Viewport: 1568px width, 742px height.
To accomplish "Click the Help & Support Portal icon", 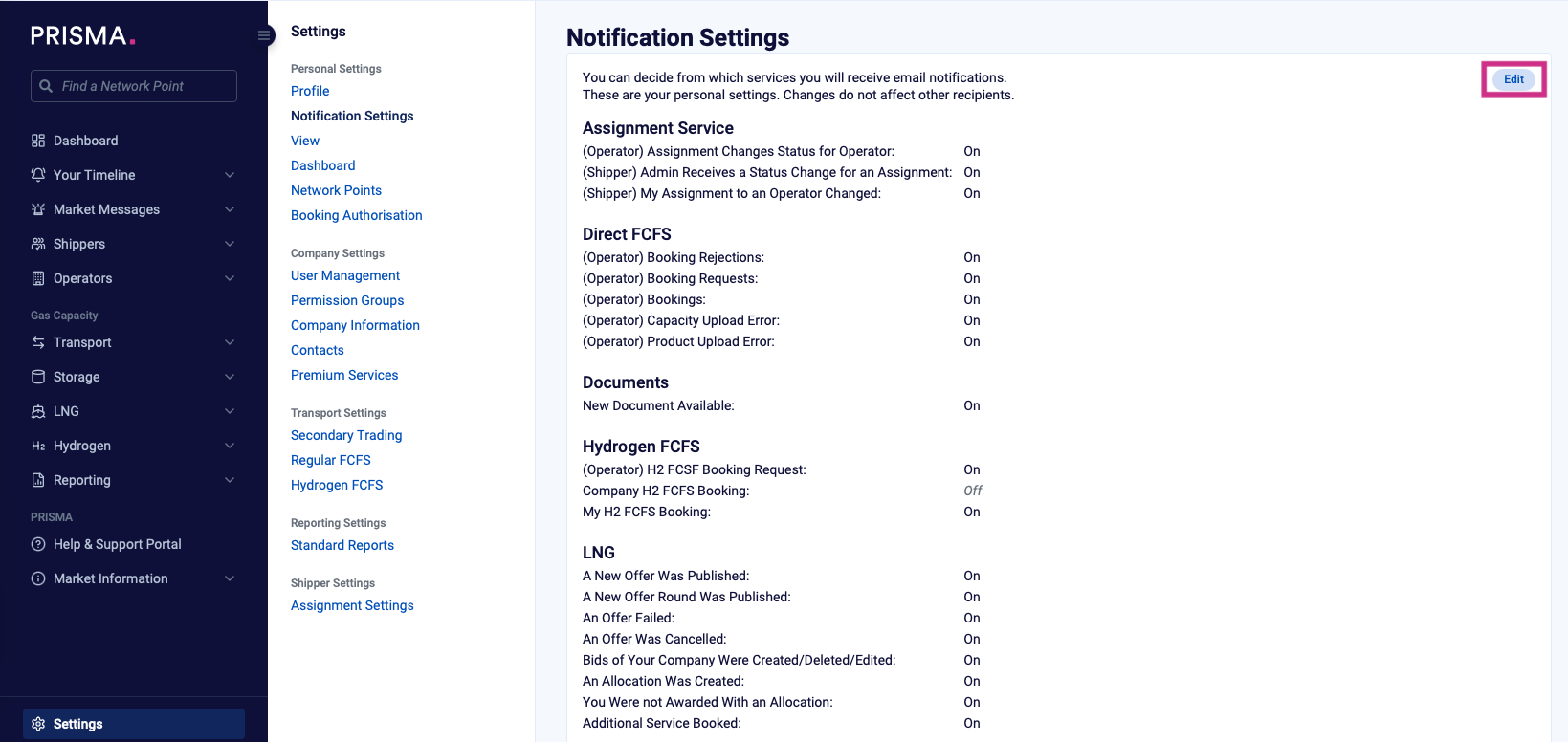I will (x=38, y=544).
